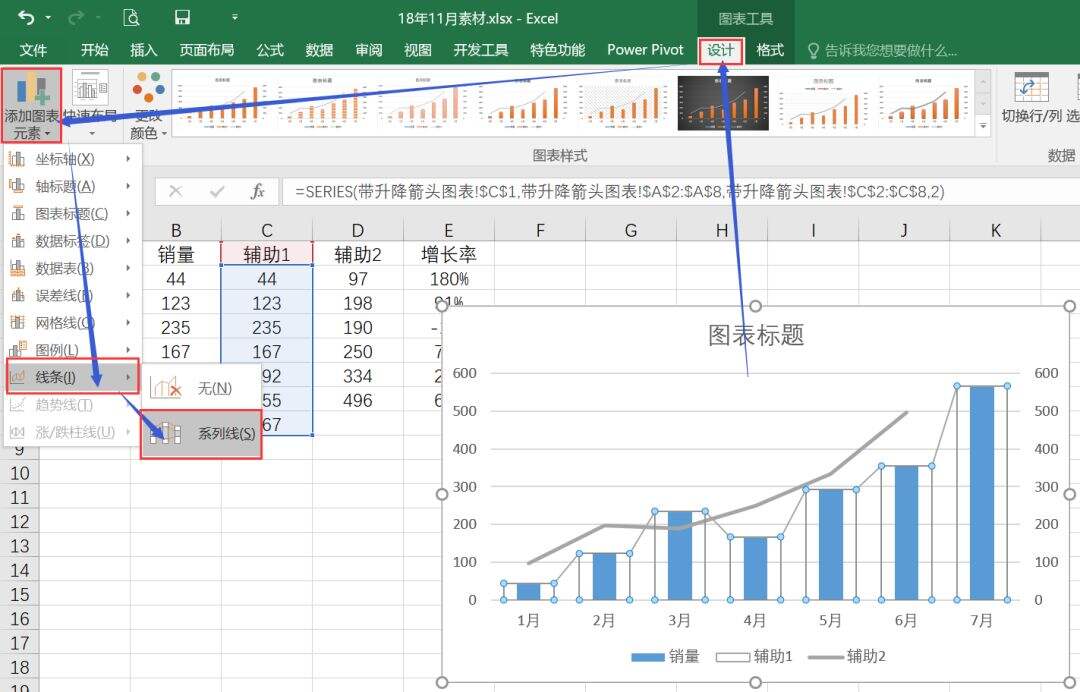Open the 线条(I) submenu arrow
The width and height of the screenshot is (1080, 692).
coord(127,377)
